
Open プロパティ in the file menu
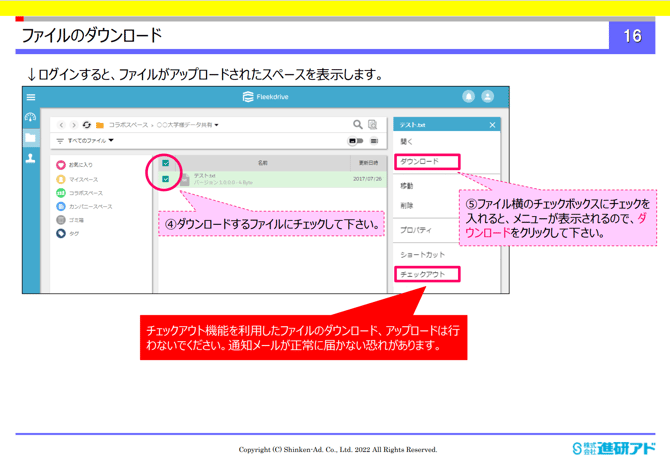pos(416,230)
